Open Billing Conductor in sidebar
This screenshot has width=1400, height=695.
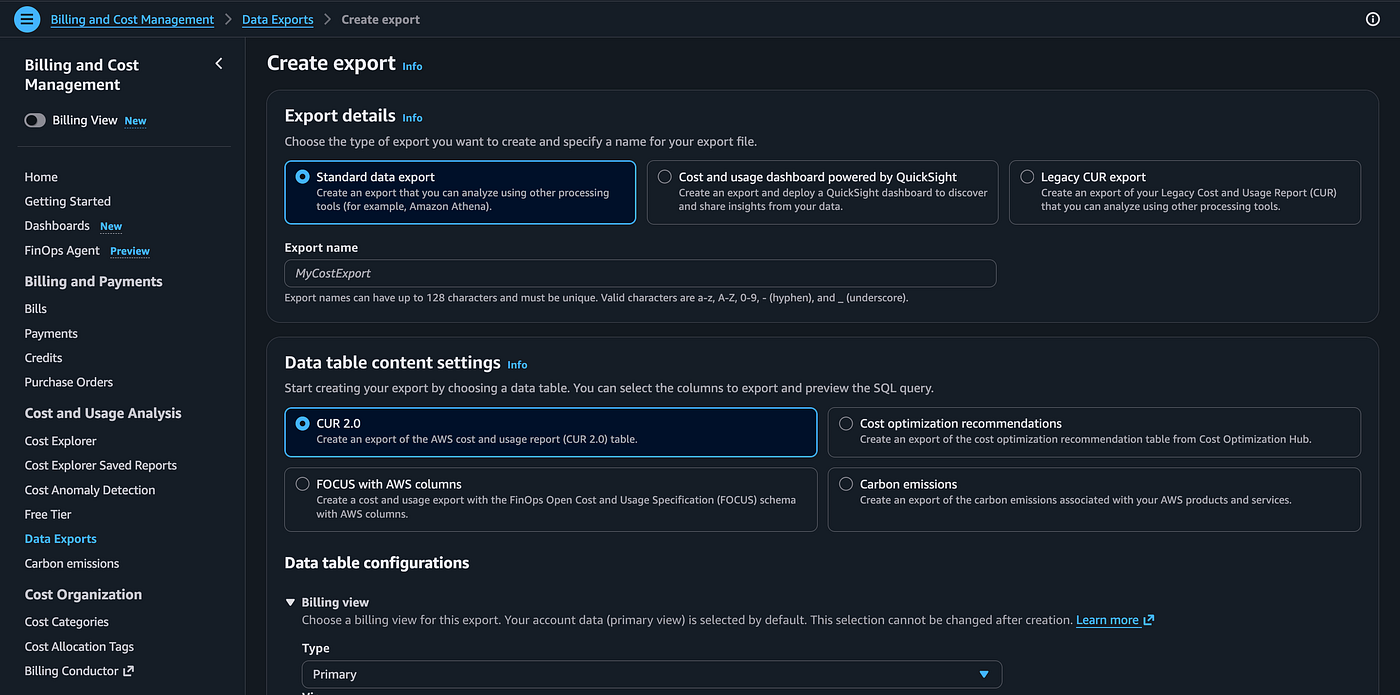[x=72, y=671]
